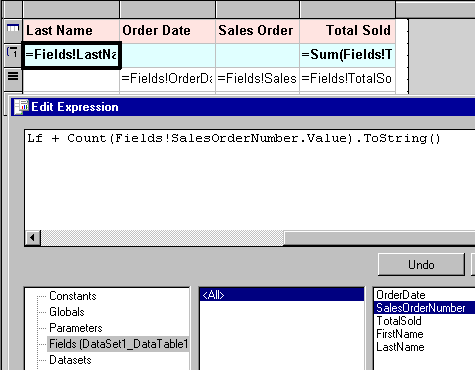Select the =Fields!TotalSo detail cell
The image size is (475, 370).
(348, 79)
